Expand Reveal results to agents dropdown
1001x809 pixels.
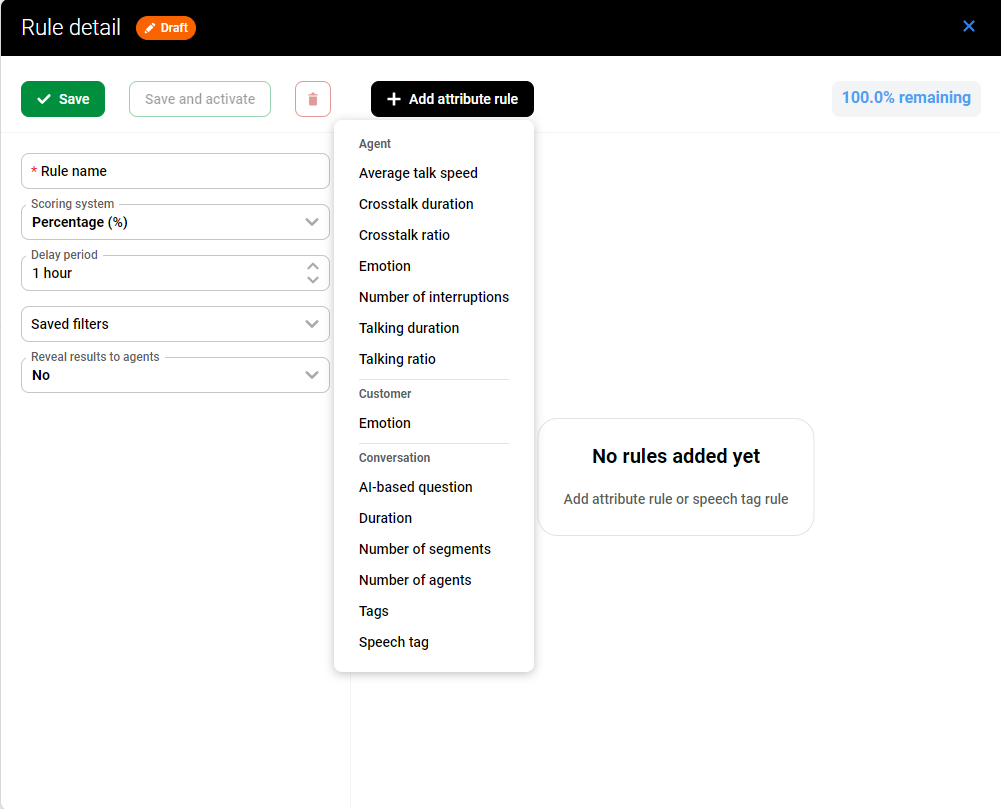point(311,375)
